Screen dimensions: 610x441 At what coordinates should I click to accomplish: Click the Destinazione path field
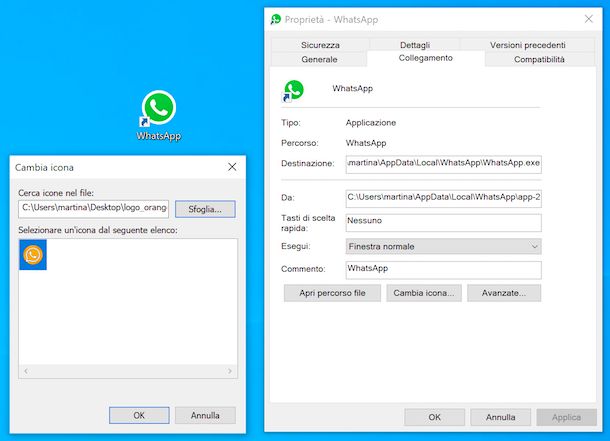pos(443,164)
